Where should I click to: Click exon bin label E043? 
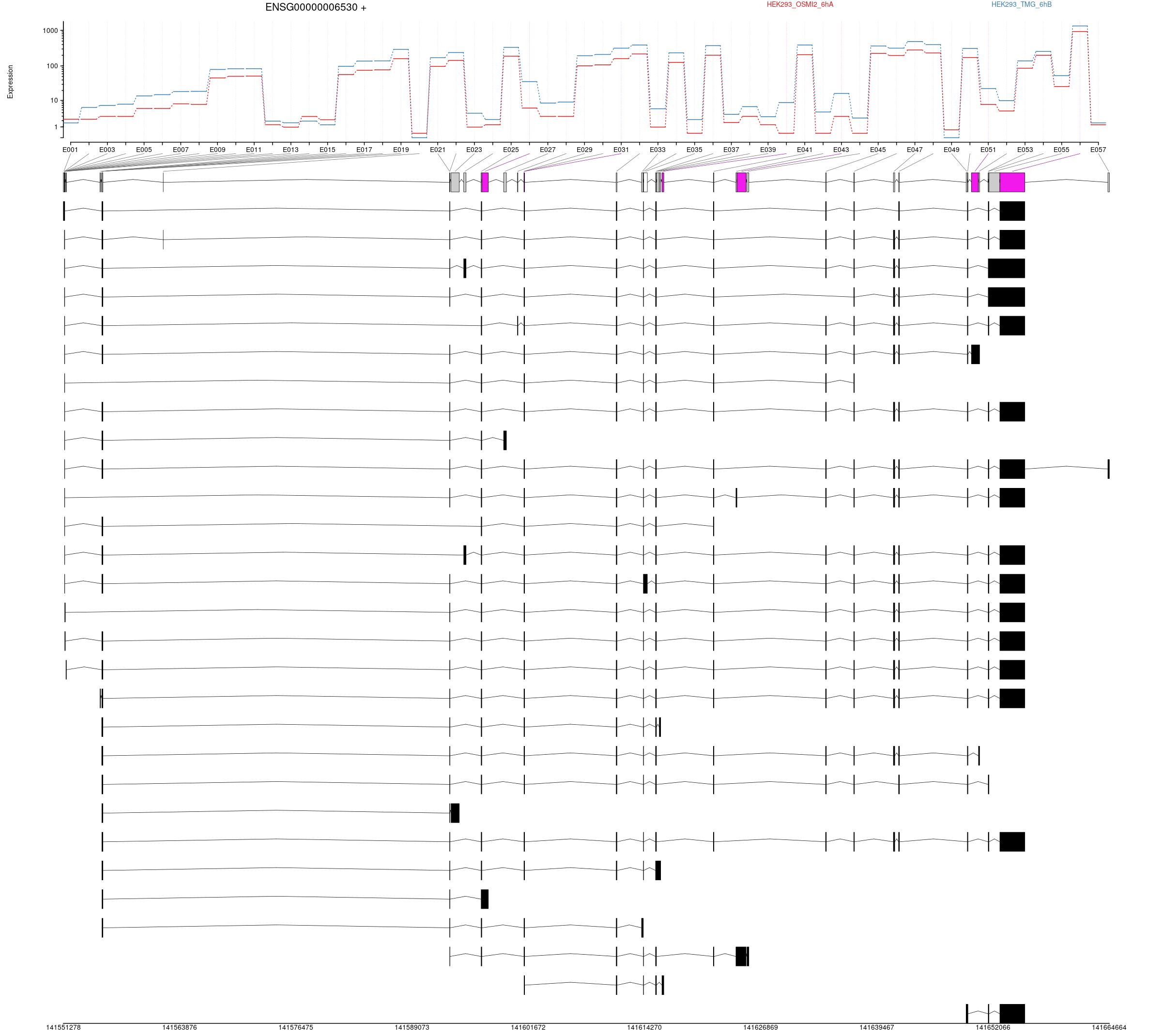tap(841, 150)
